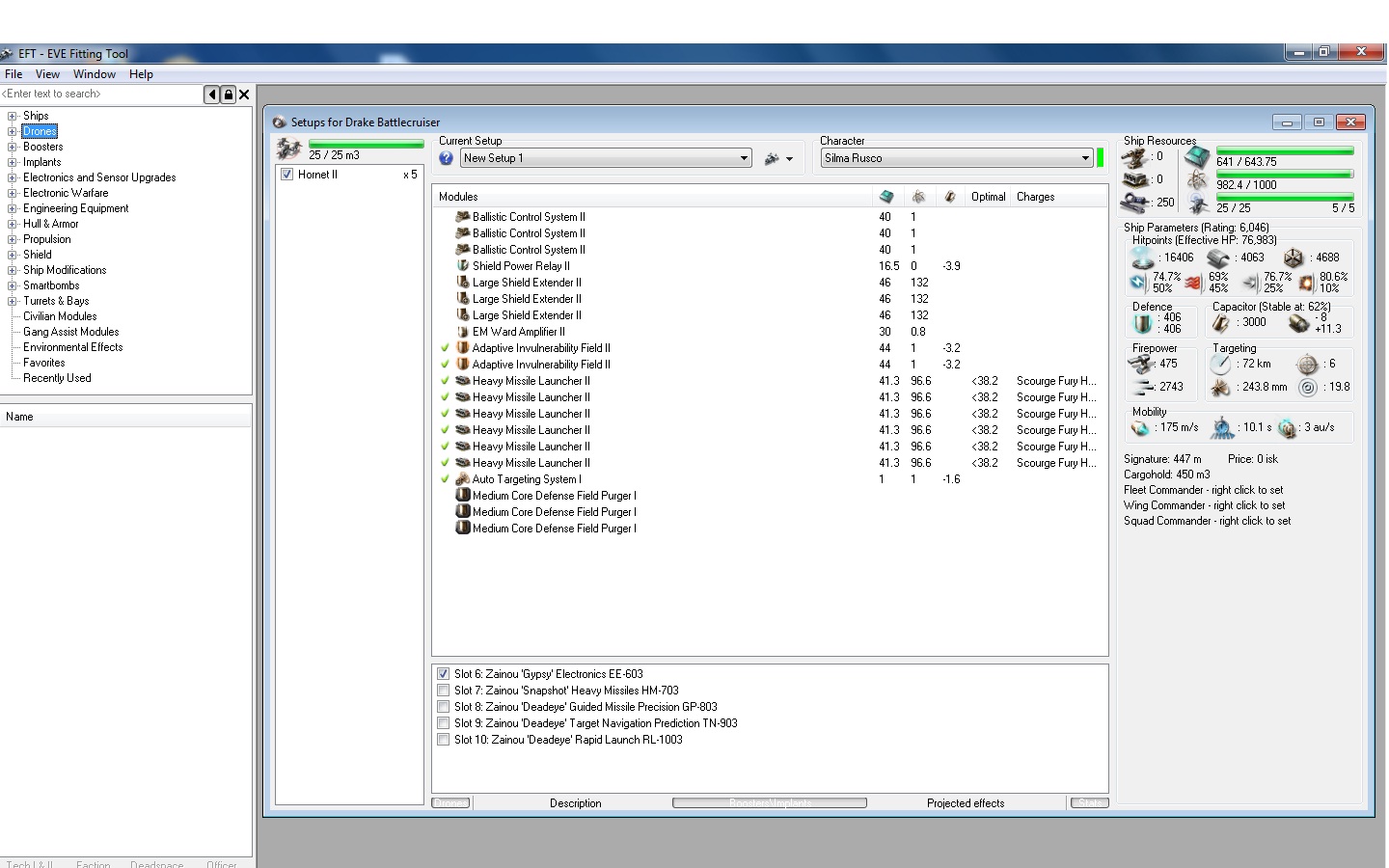The image size is (1389, 868).
Task: Expand the Implants tree node
Action: 13,162
